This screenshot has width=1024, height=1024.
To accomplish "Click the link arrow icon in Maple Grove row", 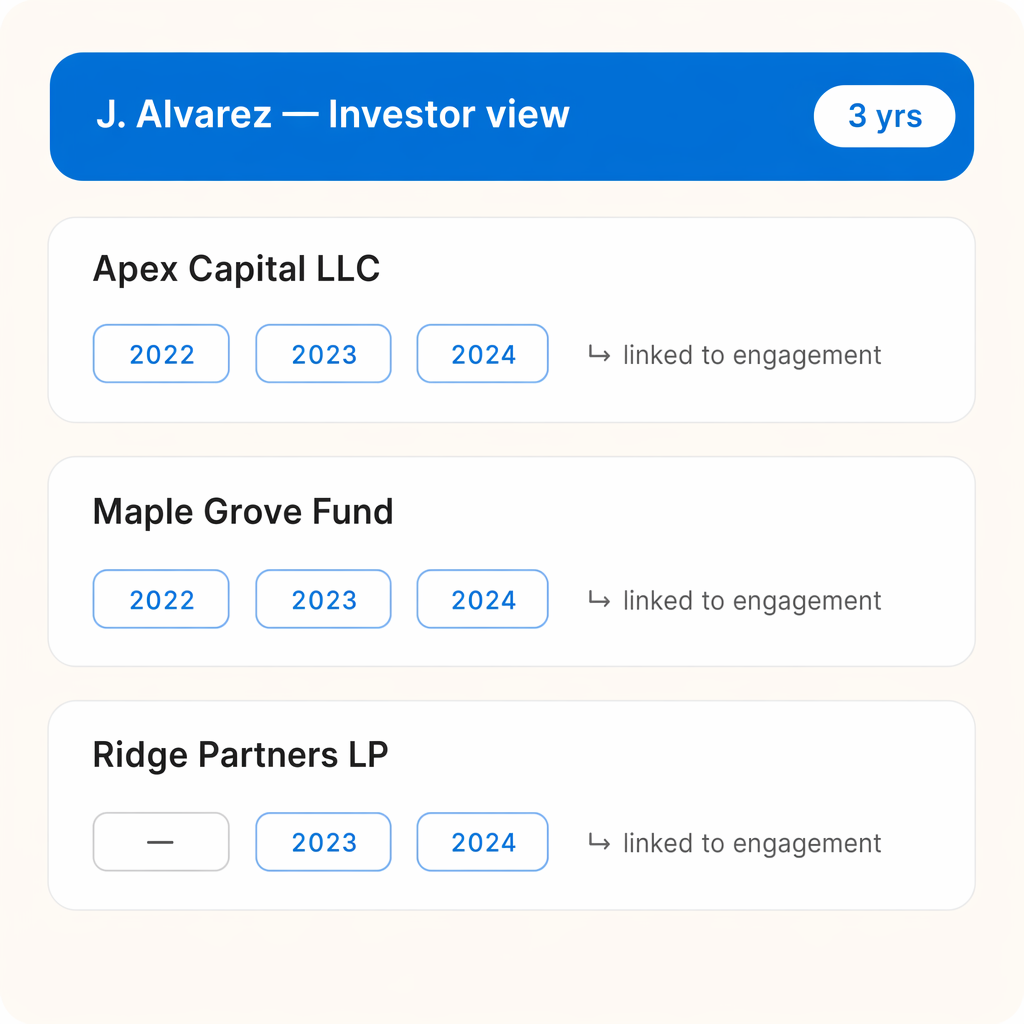I will [599, 600].
